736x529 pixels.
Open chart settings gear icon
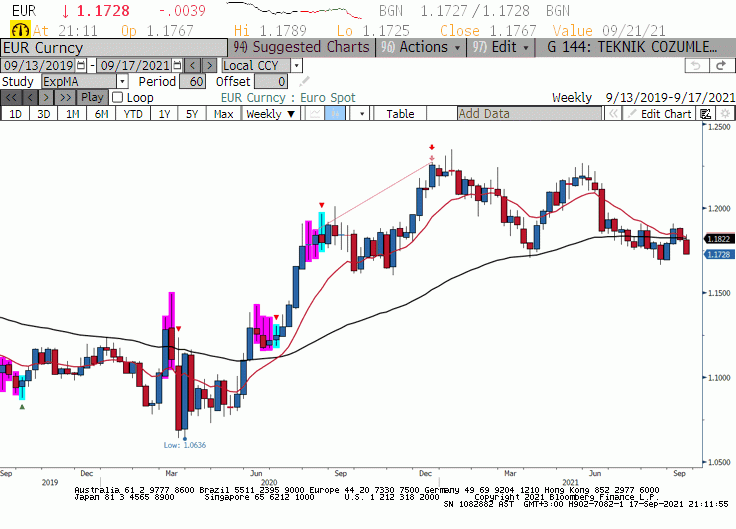[x=726, y=114]
